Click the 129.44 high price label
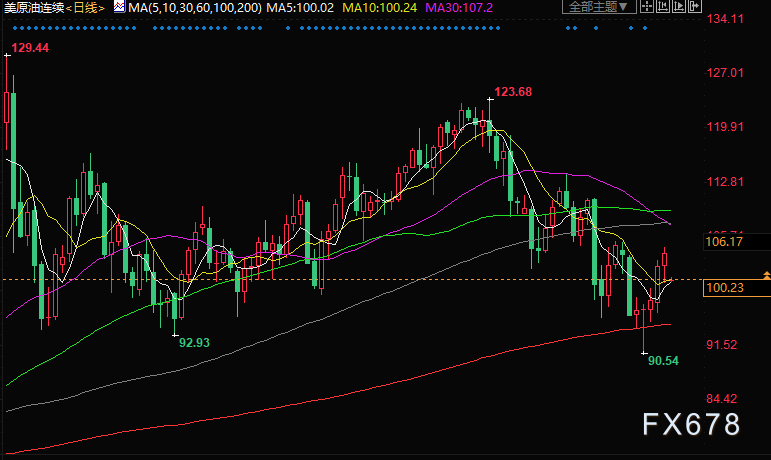This screenshot has height=460, width=771. coord(30,48)
